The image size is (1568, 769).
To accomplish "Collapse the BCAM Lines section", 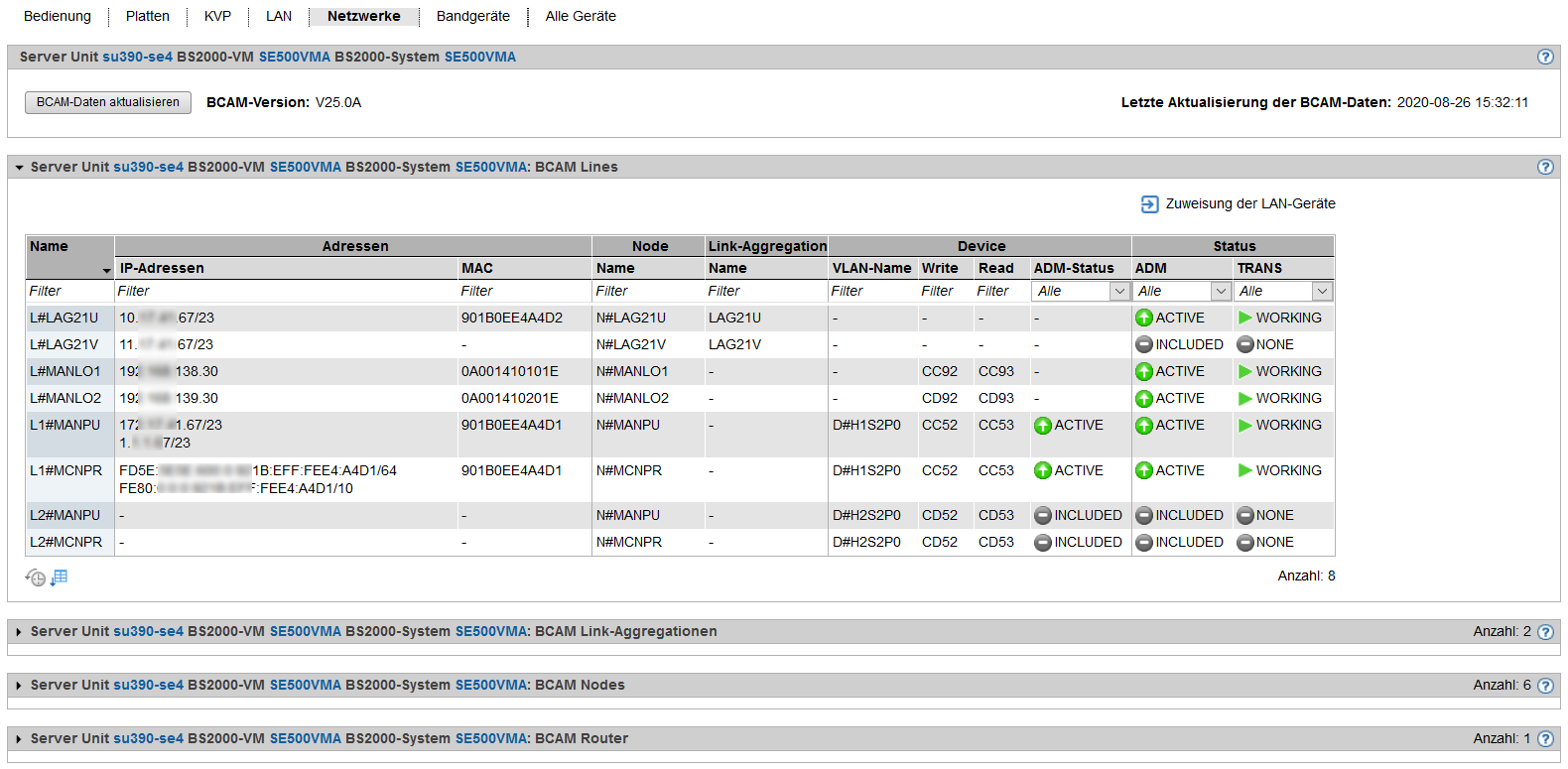I will 19,168.
